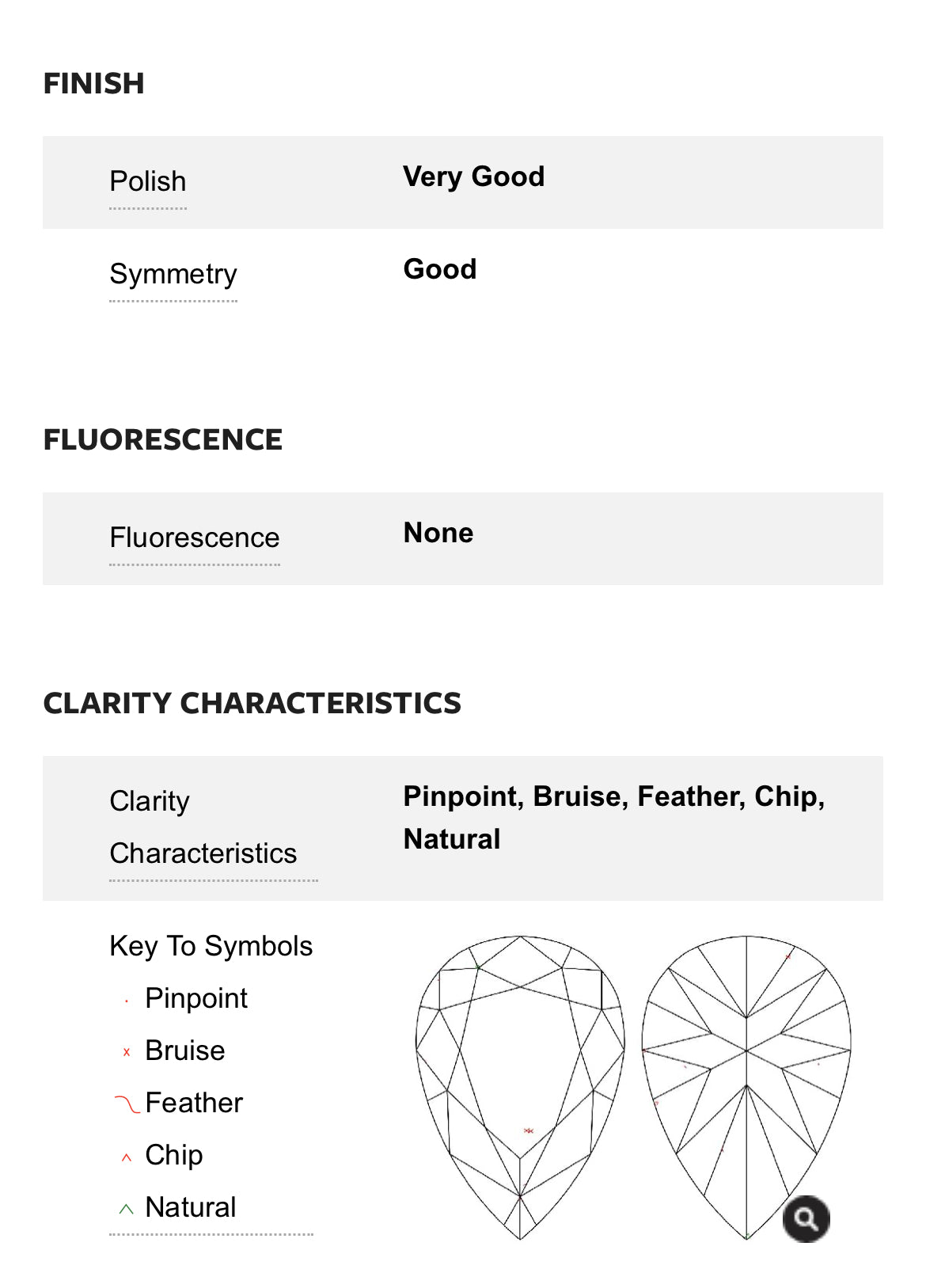This screenshot has width=926, height=1288.
Task: Click the red Feather curve symbol
Action: click(x=127, y=1104)
